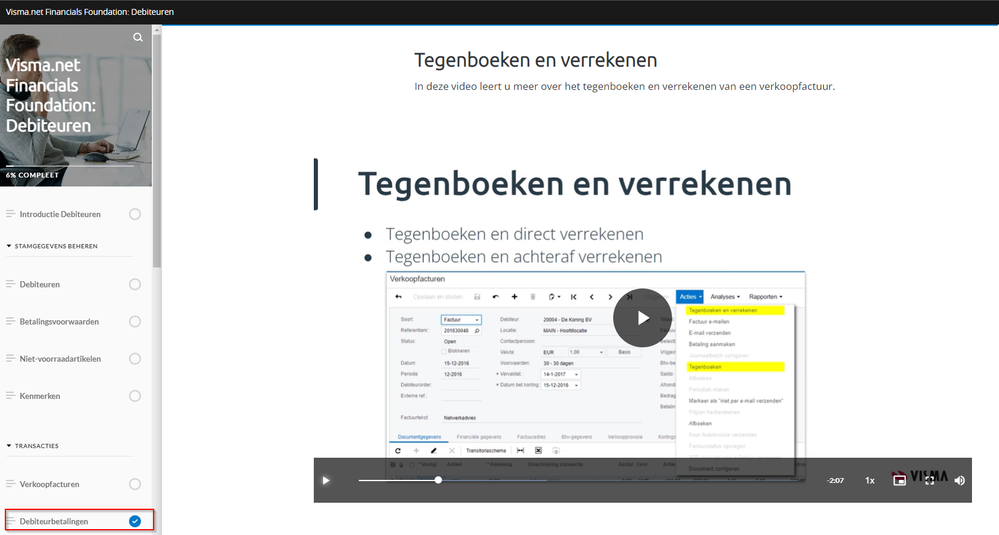Click the completion circle for Niet-voorraadartikelen
The width and height of the screenshot is (999, 535).
click(x=135, y=359)
